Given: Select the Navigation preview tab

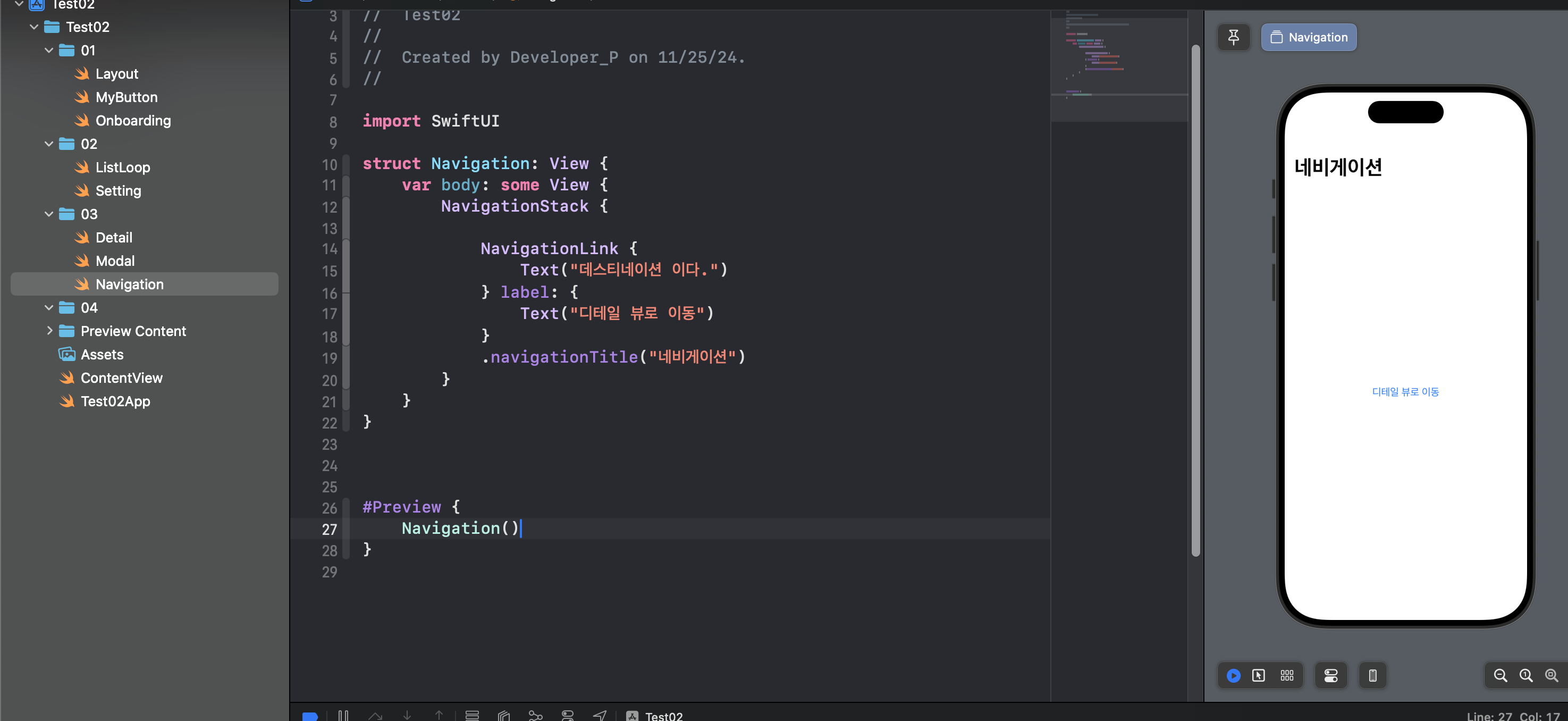Looking at the screenshot, I should pyautogui.click(x=1309, y=37).
